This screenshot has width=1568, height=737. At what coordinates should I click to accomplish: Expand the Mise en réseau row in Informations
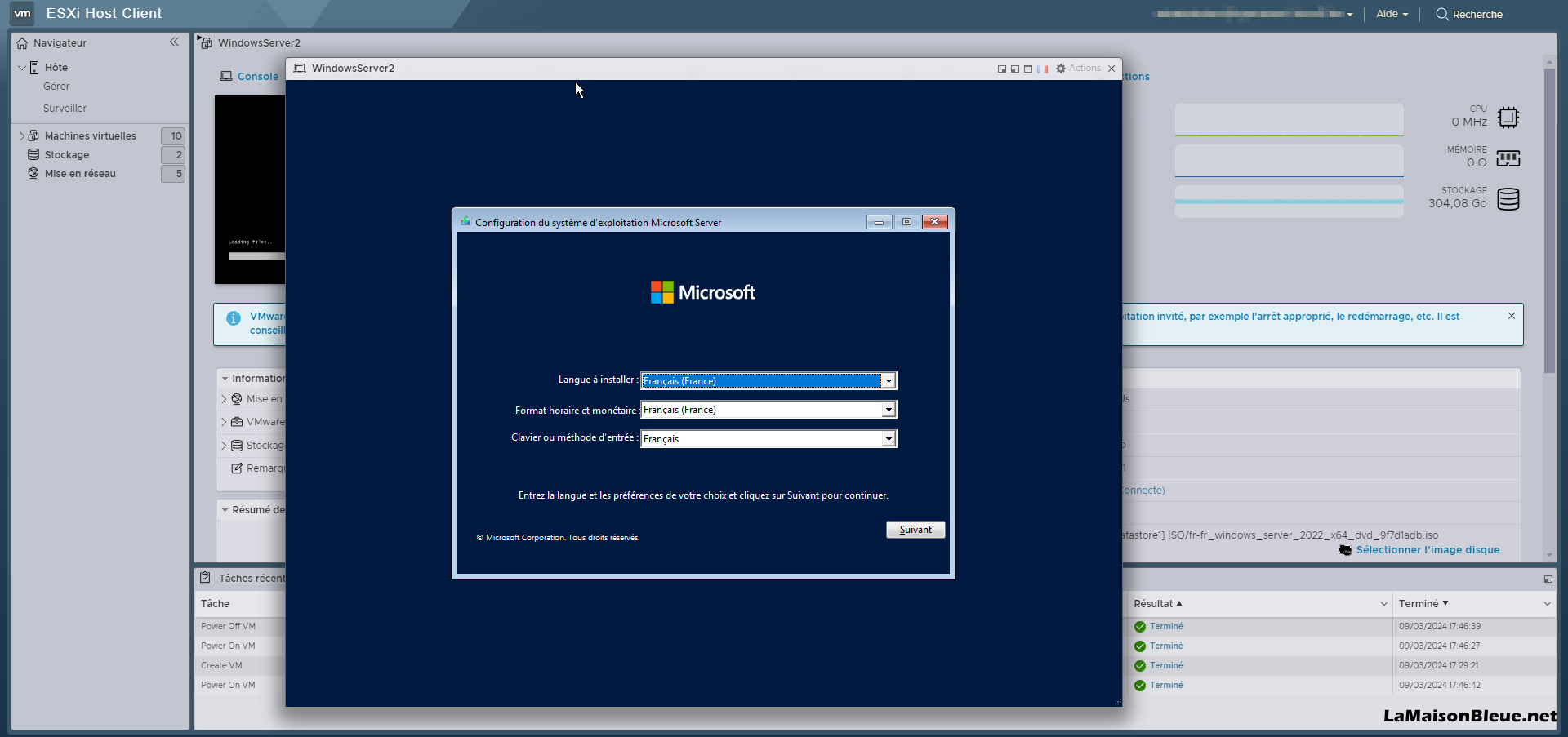tap(224, 399)
